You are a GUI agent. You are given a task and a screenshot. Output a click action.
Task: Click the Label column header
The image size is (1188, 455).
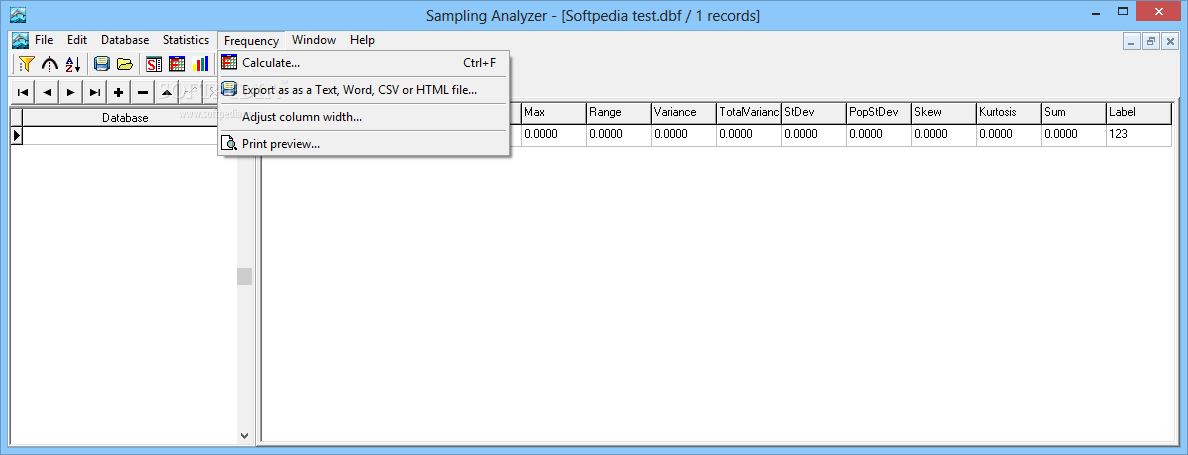[1139, 112]
